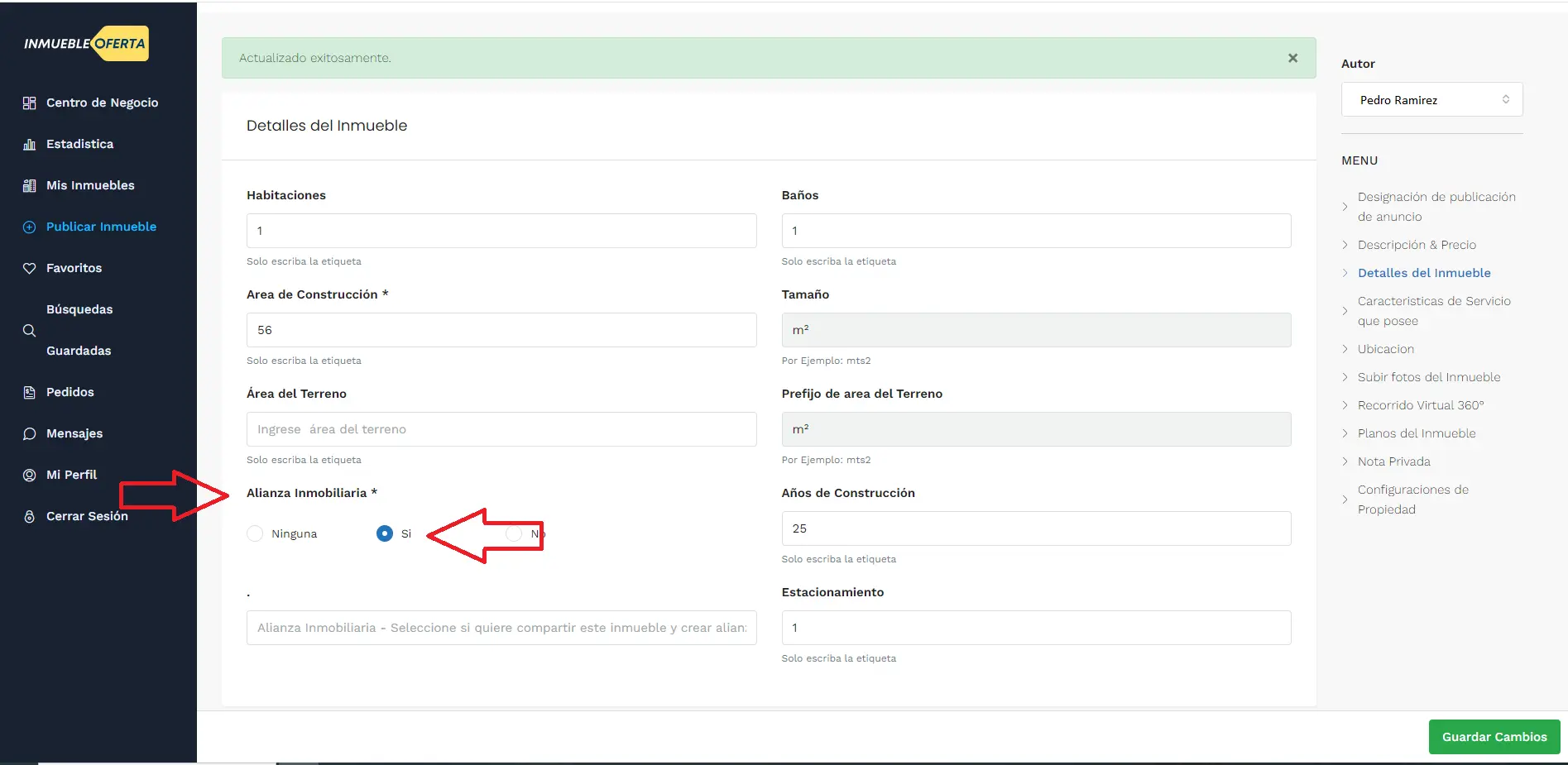Expand chevron beside Descripción & Precio

click(1345, 245)
